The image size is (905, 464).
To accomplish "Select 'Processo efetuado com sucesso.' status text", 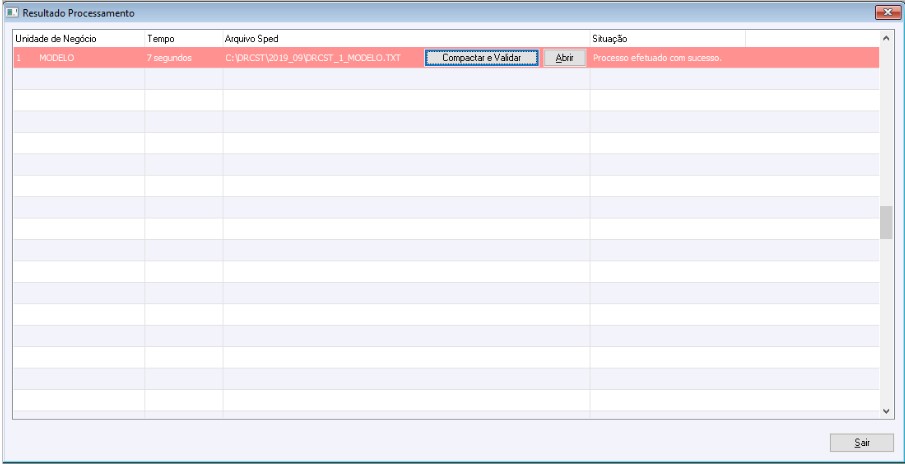I will tap(657, 58).
